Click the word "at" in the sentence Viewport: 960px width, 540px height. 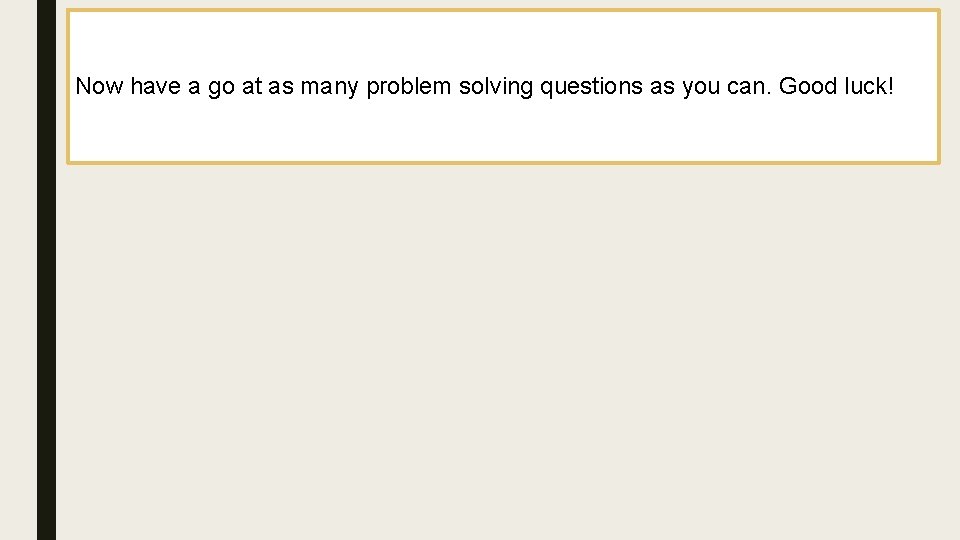(251, 87)
